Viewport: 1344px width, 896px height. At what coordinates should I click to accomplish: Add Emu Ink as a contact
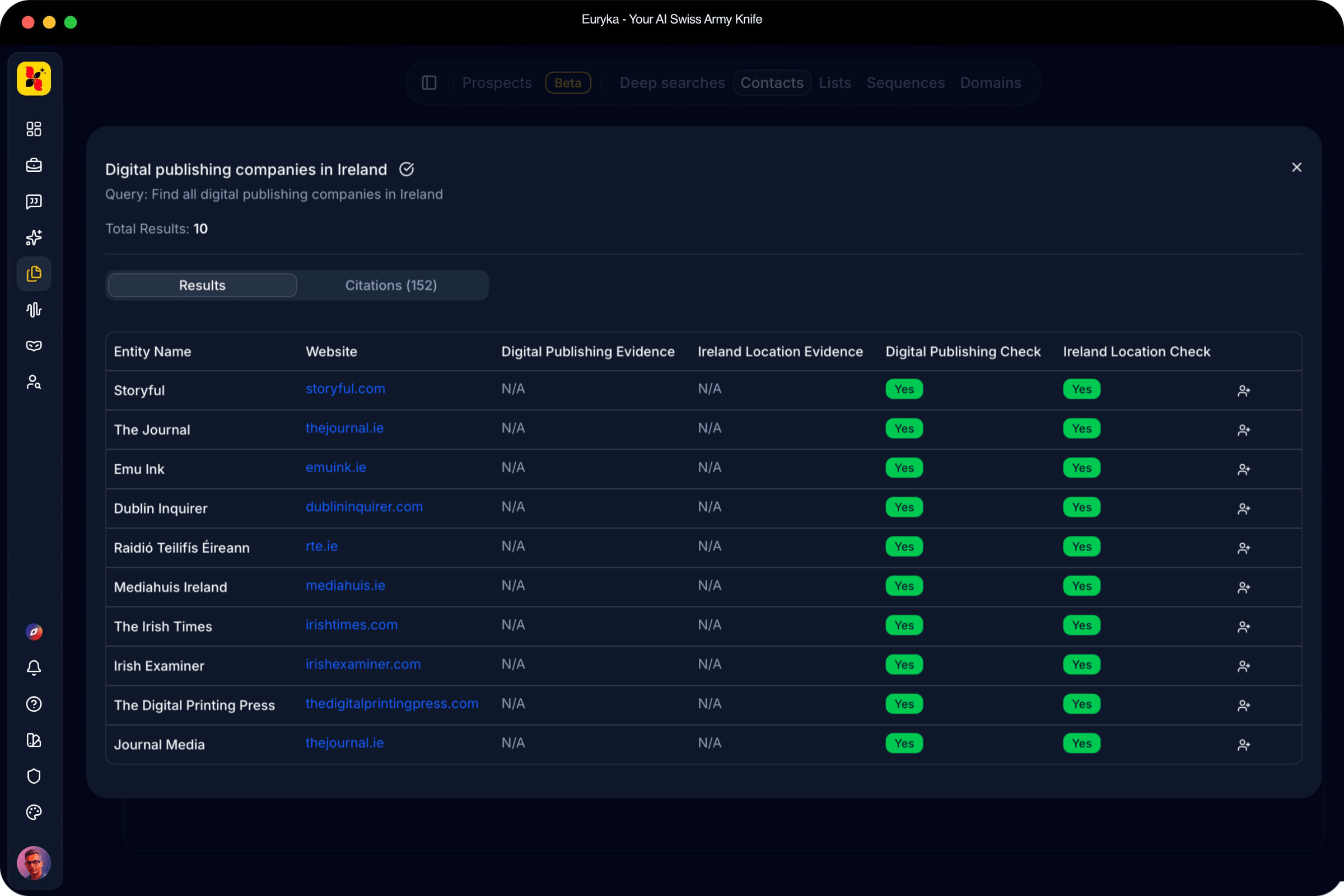tap(1244, 469)
